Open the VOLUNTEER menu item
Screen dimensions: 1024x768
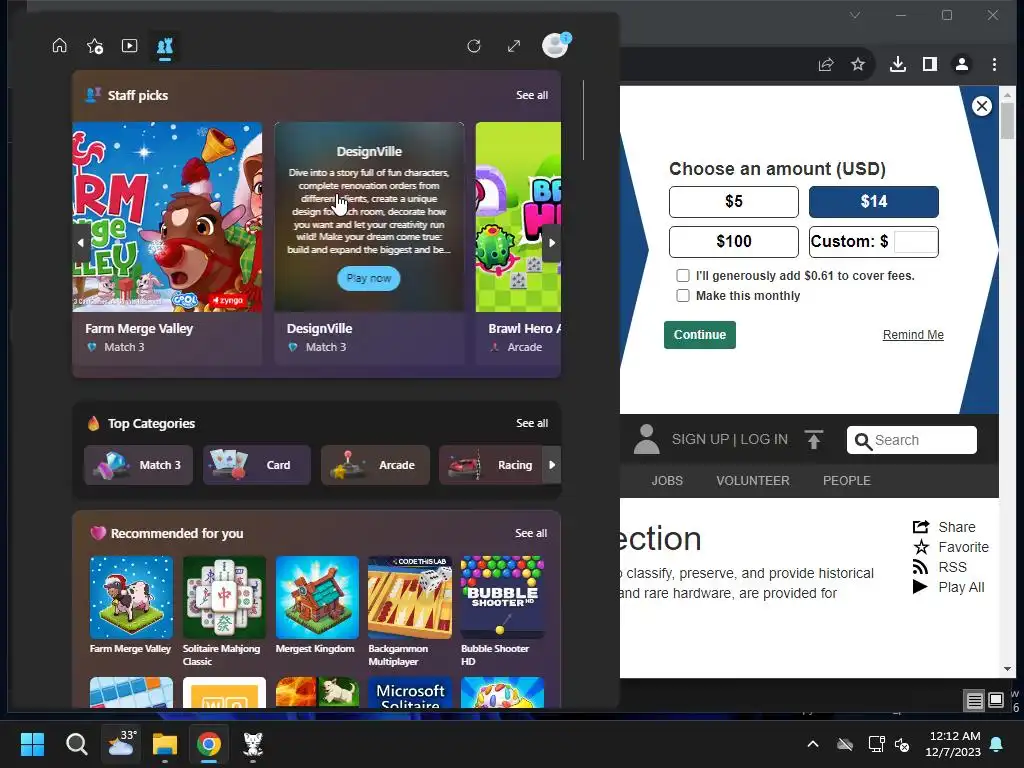(752, 481)
